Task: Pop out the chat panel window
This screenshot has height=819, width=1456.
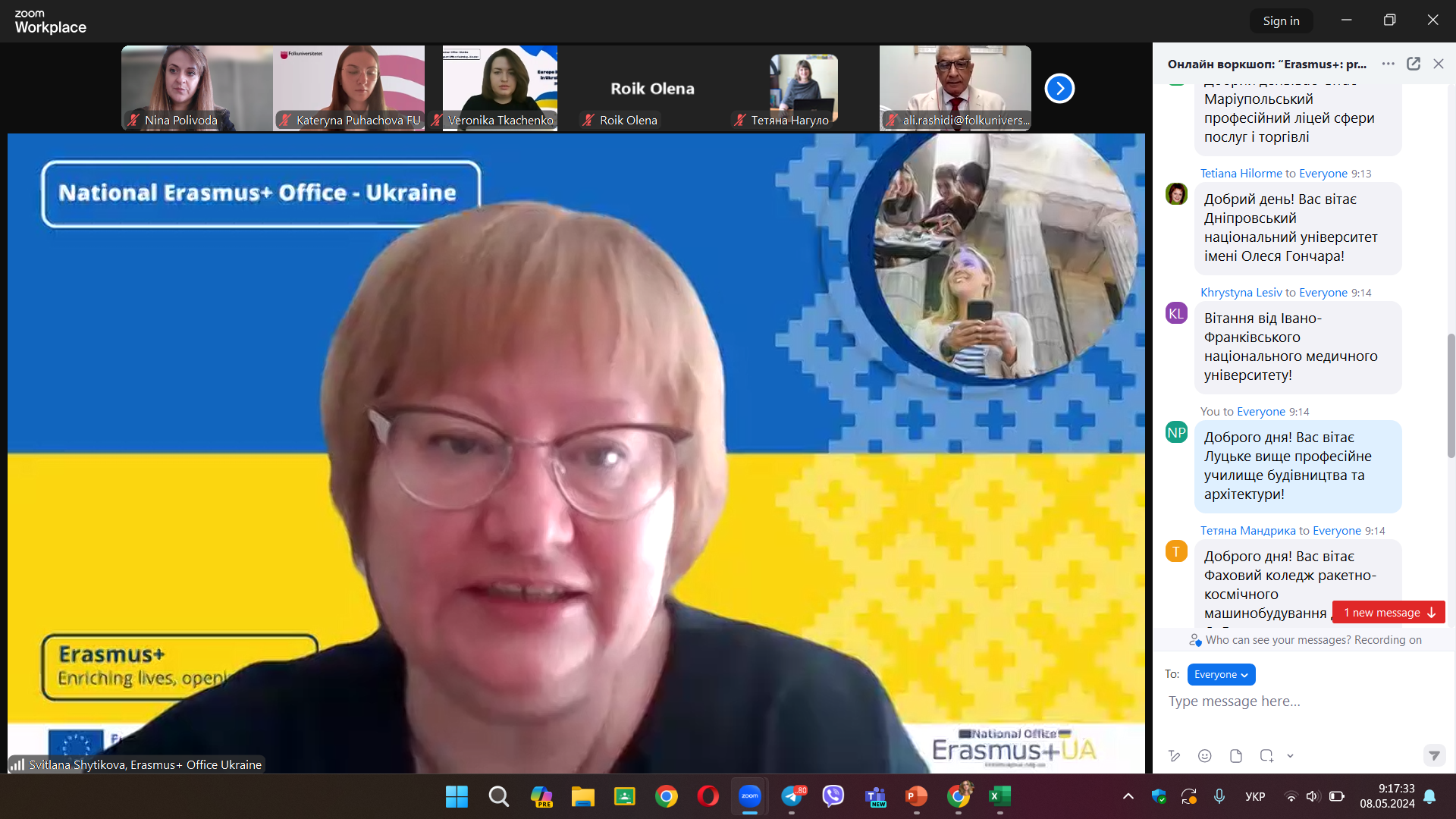Action: point(1414,64)
